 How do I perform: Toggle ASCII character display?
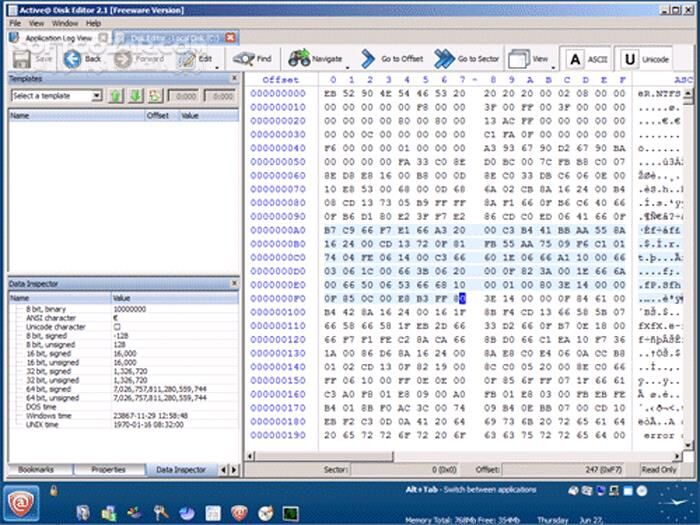tap(575, 59)
